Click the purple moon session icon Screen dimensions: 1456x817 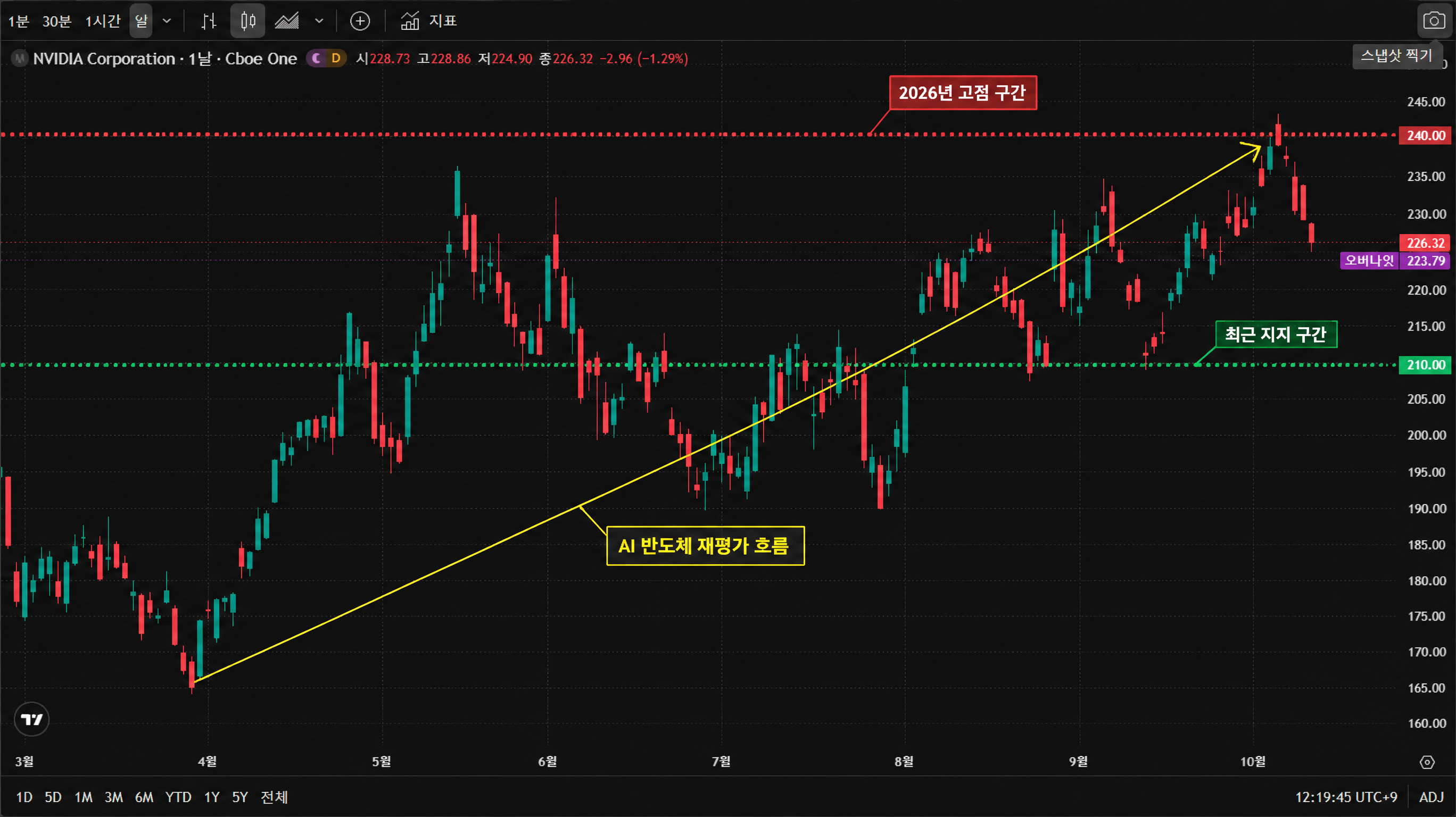[x=317, y=58]
